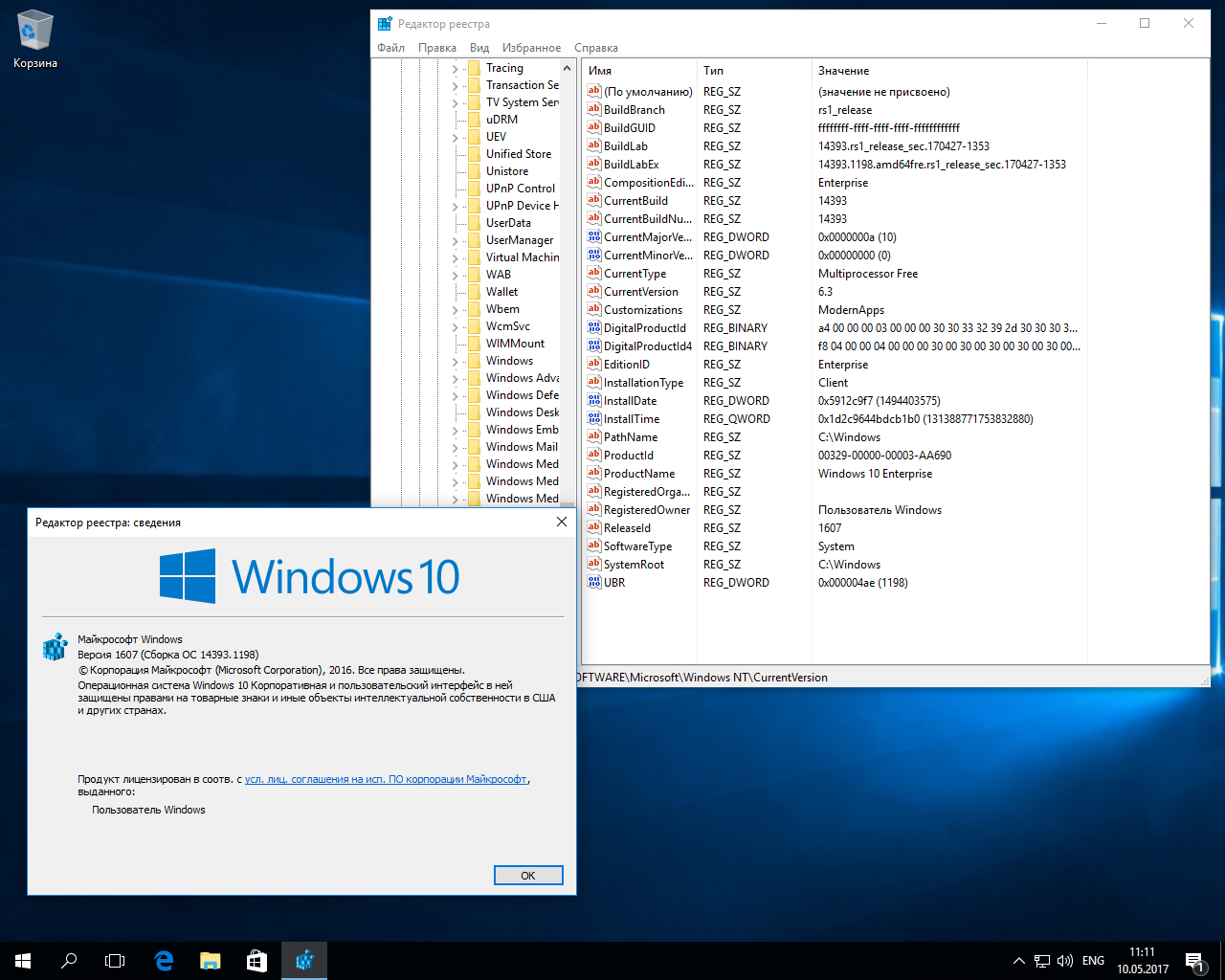1225x980 pixels.
Task: Expand the WcmSvc tree node
Action: (x=456, y=327)
